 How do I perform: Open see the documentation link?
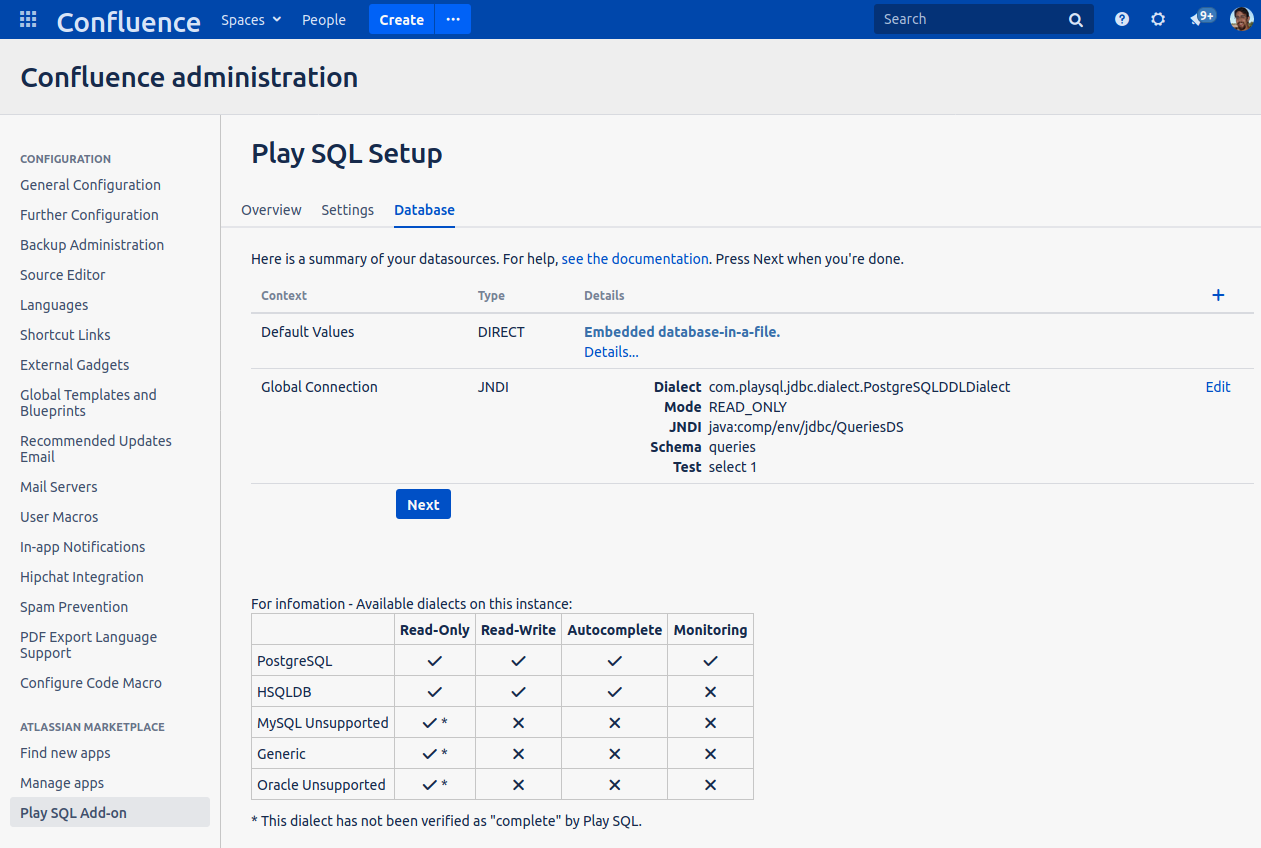tap(635, 259)
